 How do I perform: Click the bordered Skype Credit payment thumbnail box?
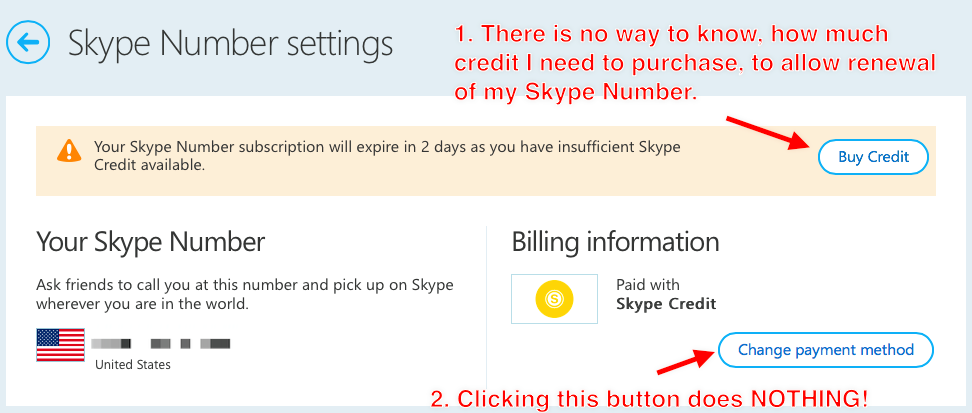554,299
